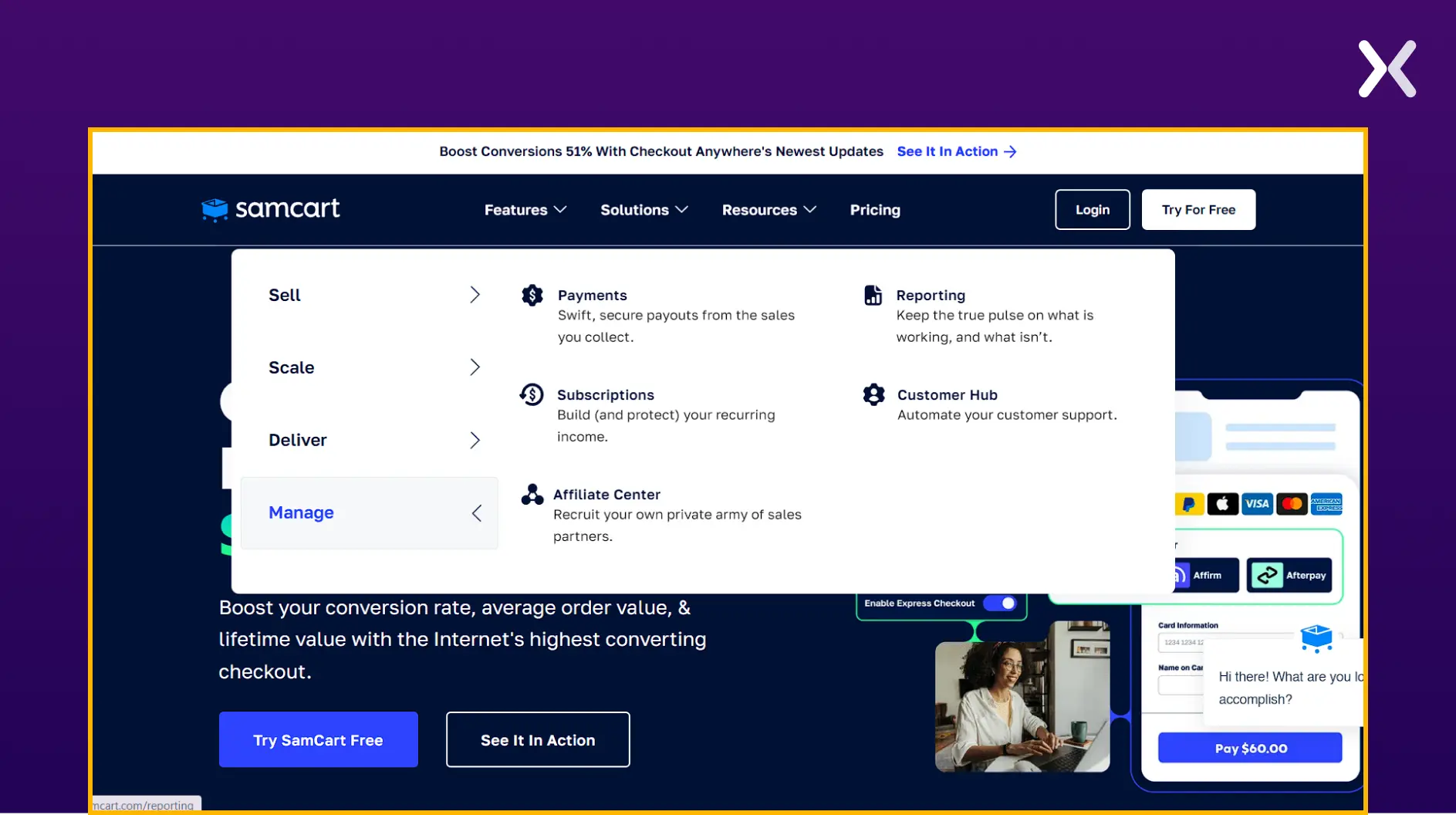Click the chevron beside Sell
The width and height of the screenshot is (1456, 815).
pos(475,295)
